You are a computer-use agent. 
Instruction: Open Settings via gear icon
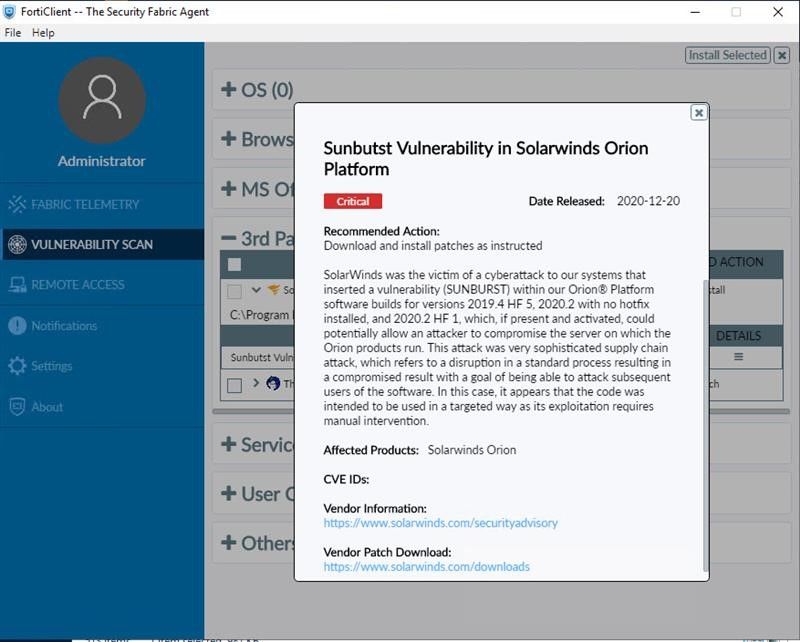(17, 366)
